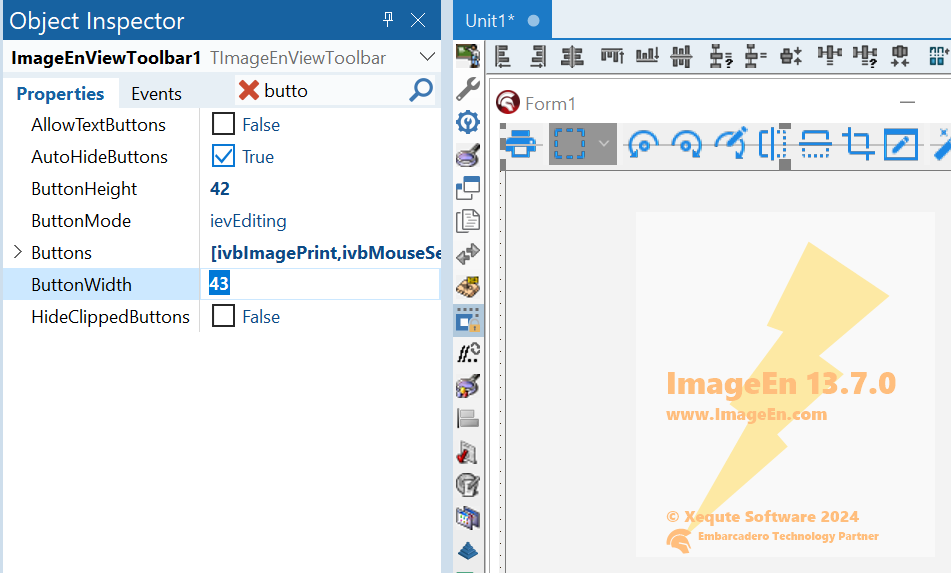Click the filter search magnifier icon
This screenshot has width=951, height=573.
421,90
